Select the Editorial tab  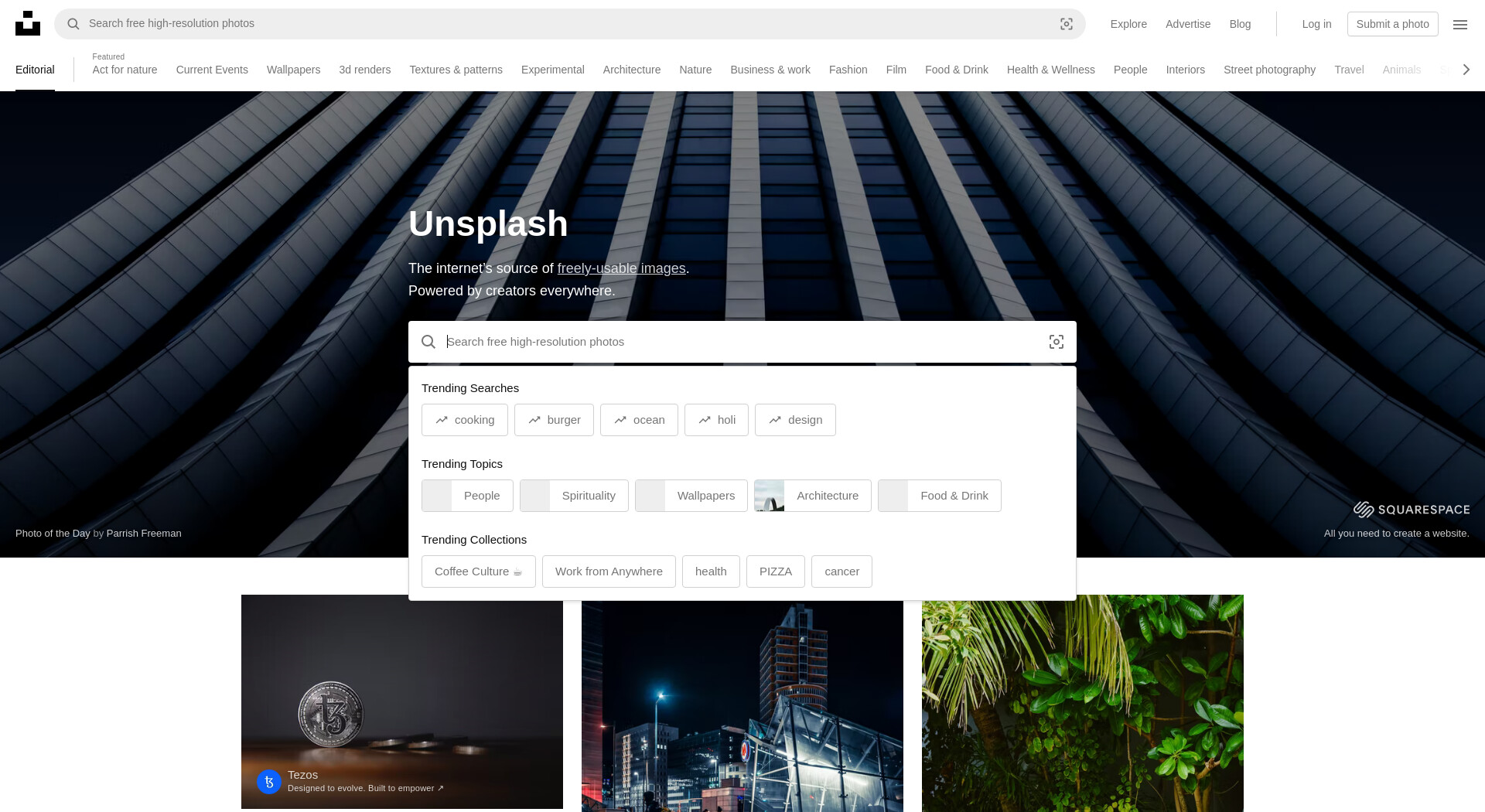(x=35, y=70)
